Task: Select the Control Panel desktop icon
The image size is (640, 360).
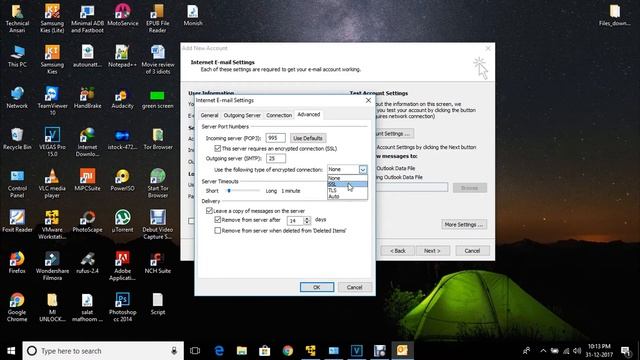Action: click(17, 183)
